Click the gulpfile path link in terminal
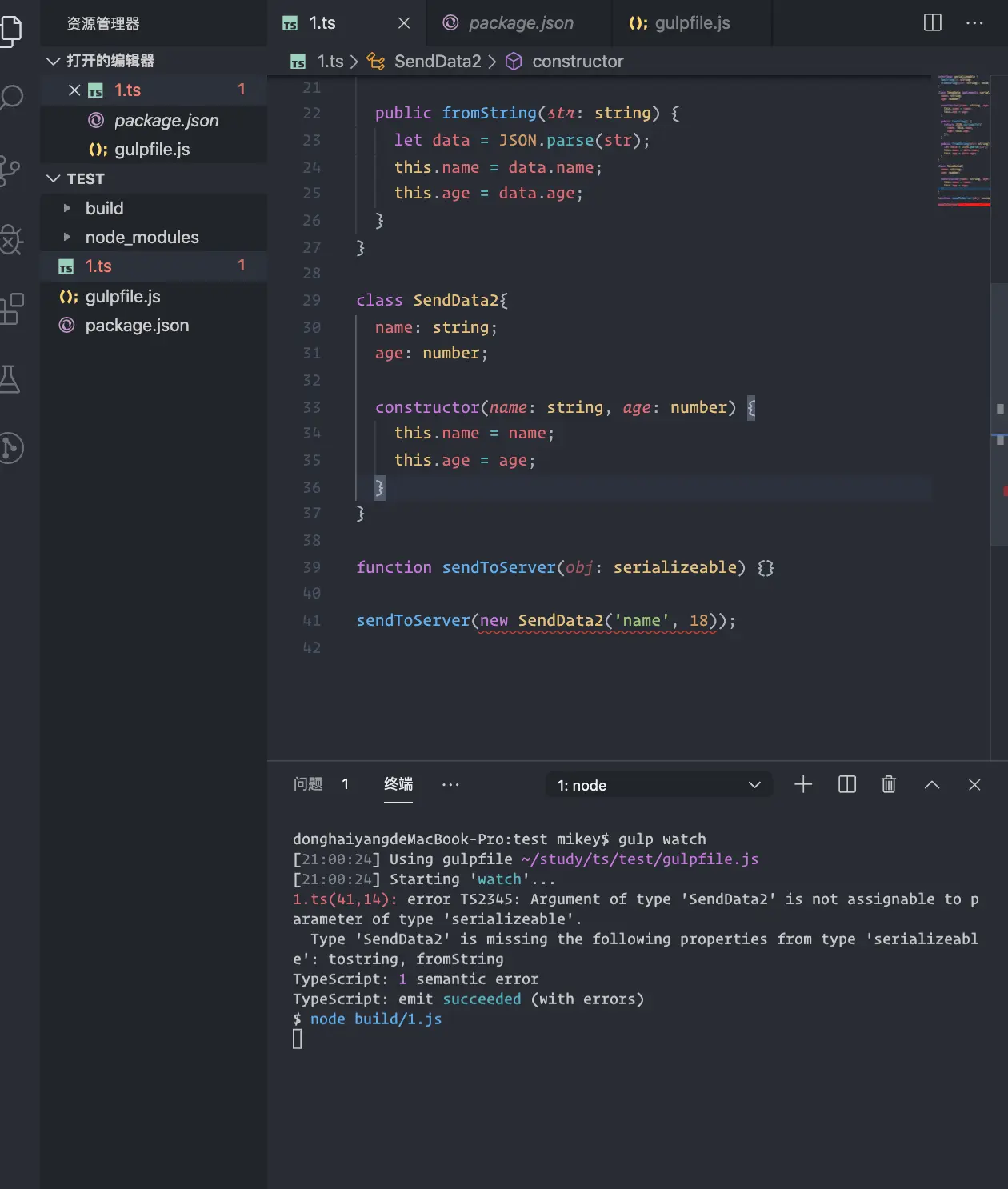 pyautogui.click(x=639, y=859)
